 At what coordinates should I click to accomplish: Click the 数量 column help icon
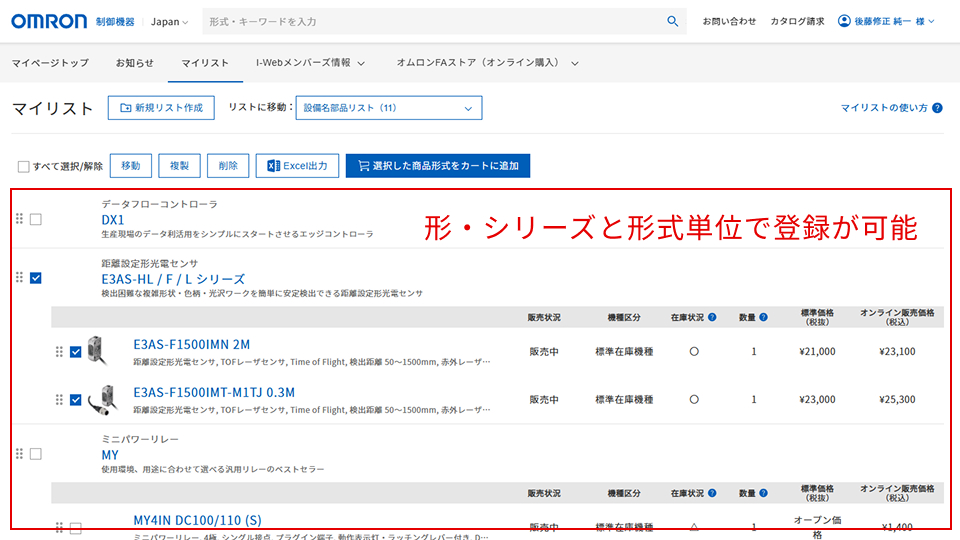(763, 317)
